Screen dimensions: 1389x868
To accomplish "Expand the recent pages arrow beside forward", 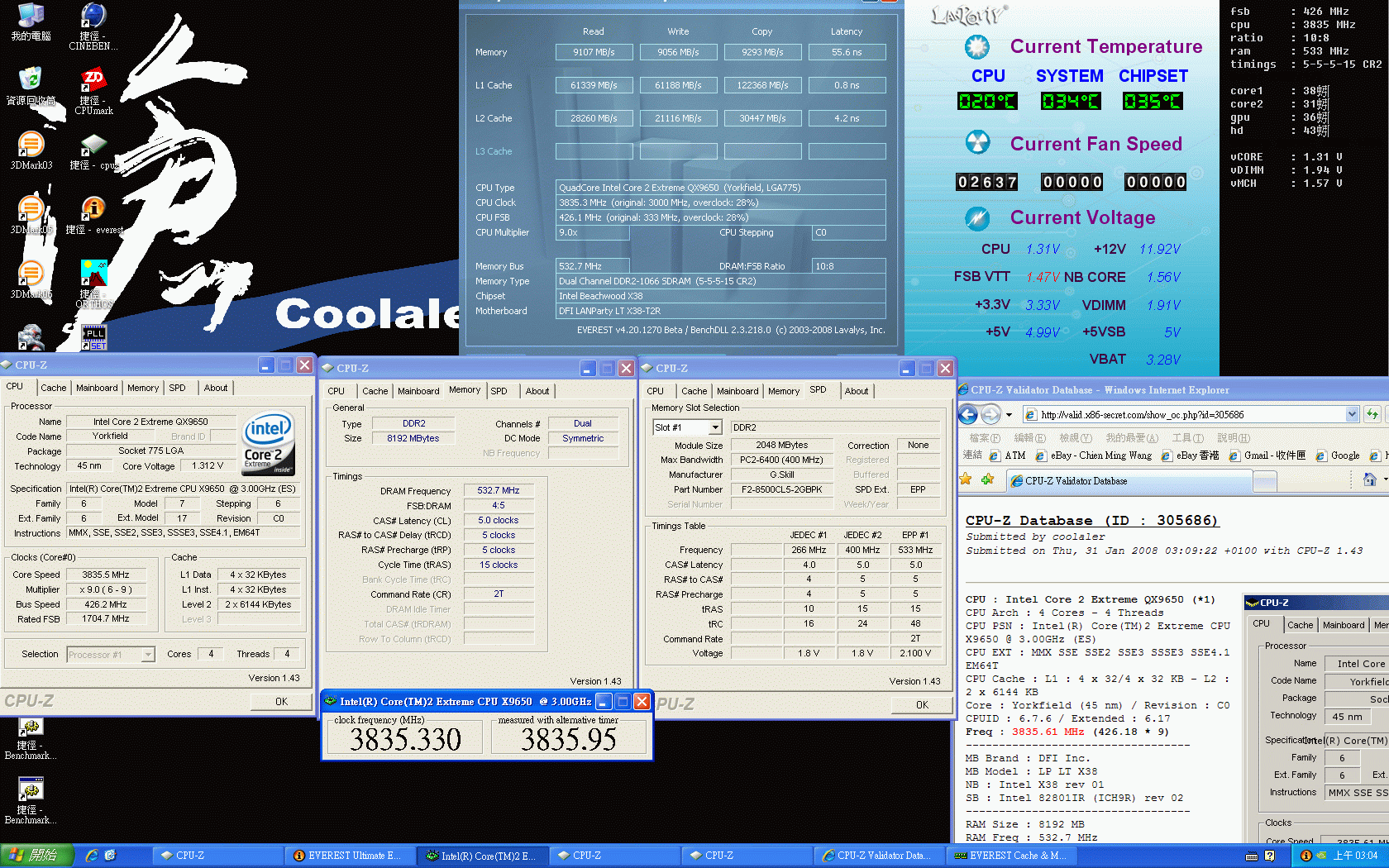I will click(1010, 415).
